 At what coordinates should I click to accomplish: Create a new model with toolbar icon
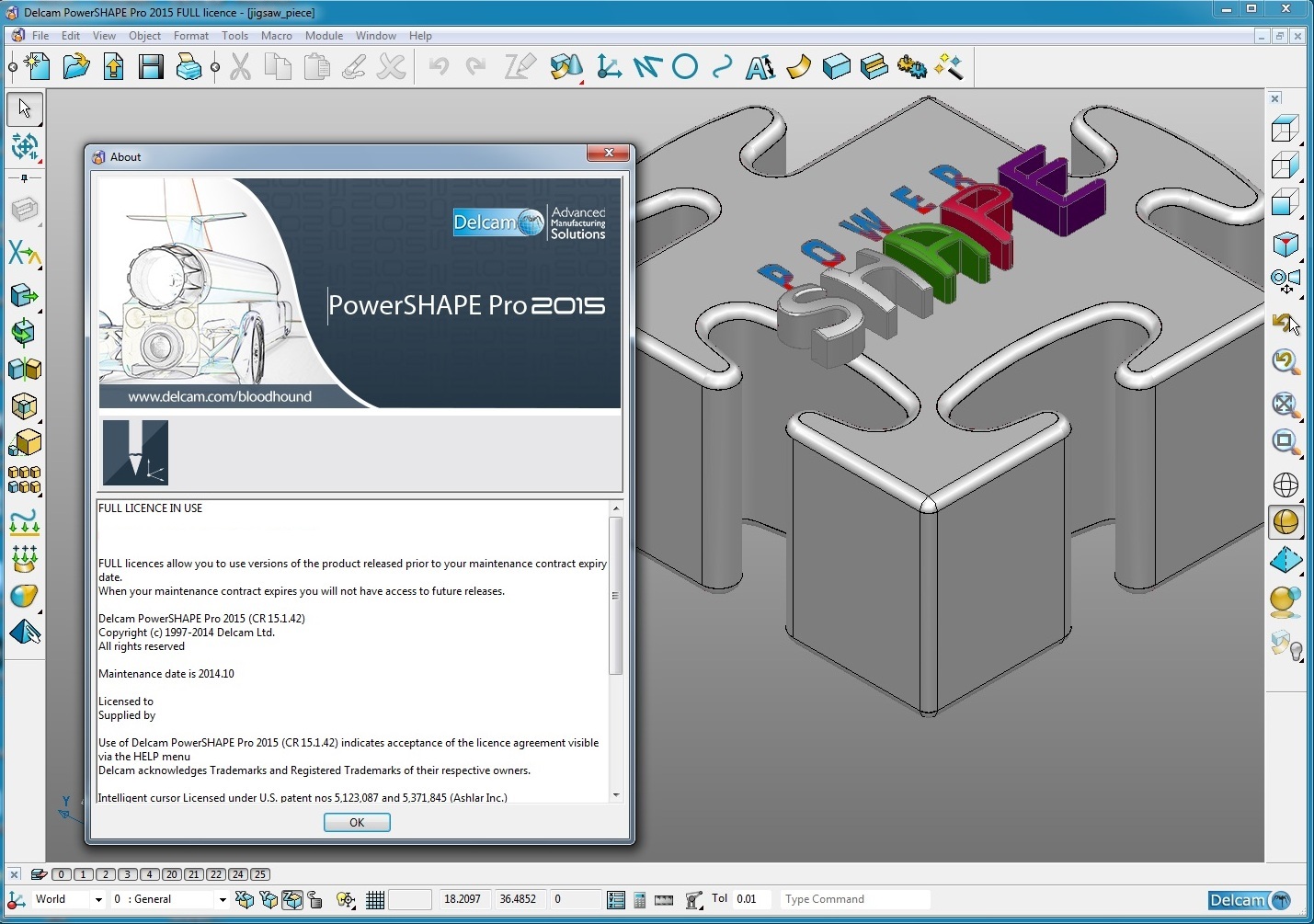click(38, 66)
